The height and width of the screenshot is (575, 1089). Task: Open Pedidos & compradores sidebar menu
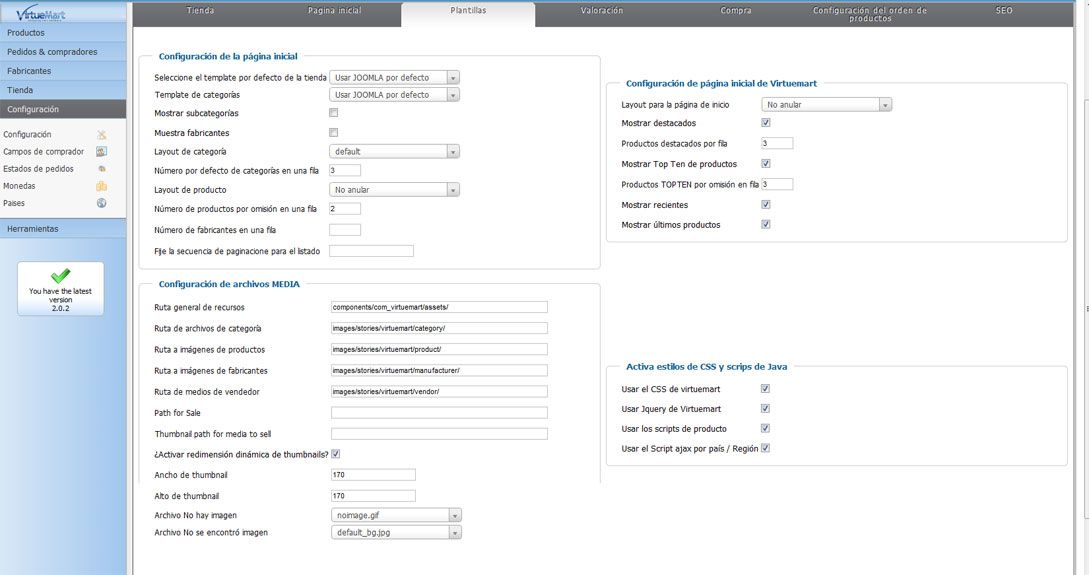(63, 52)
